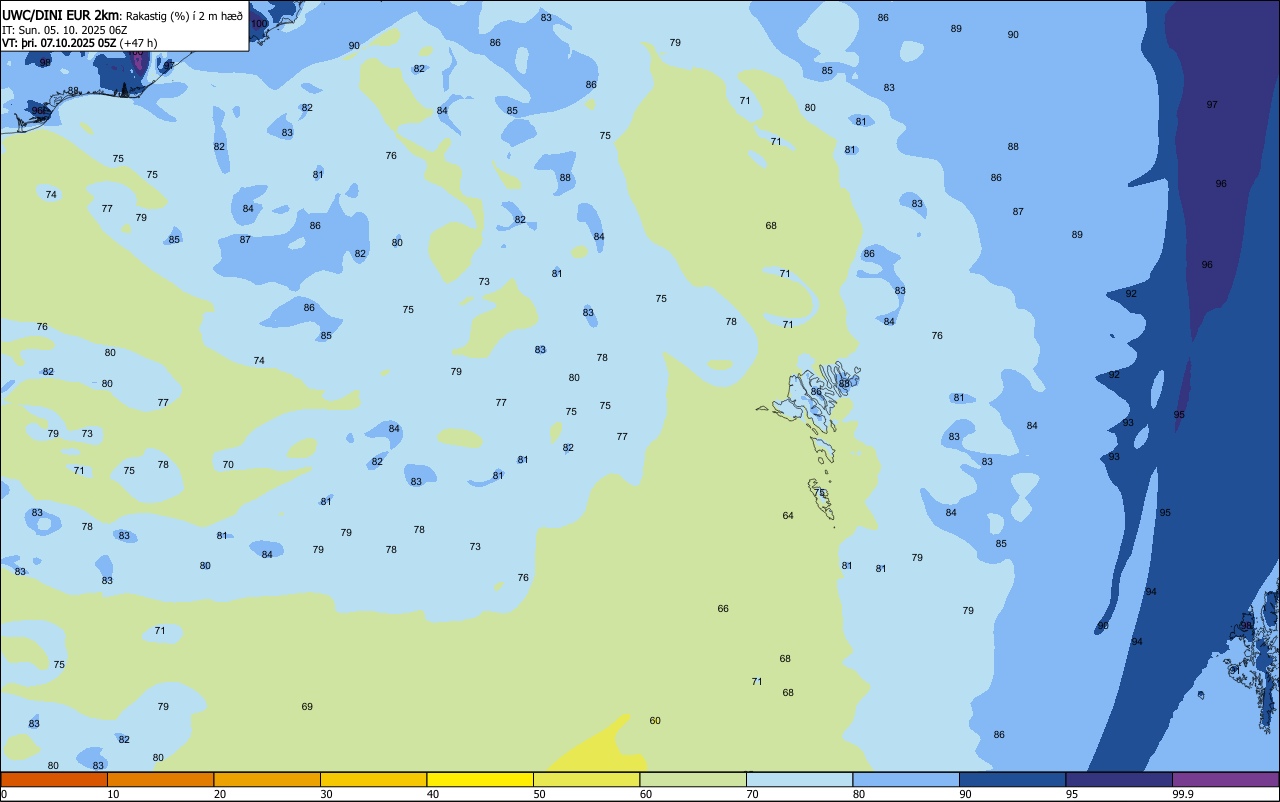Select the map value 60 above the legend

[x=655, y=720]
